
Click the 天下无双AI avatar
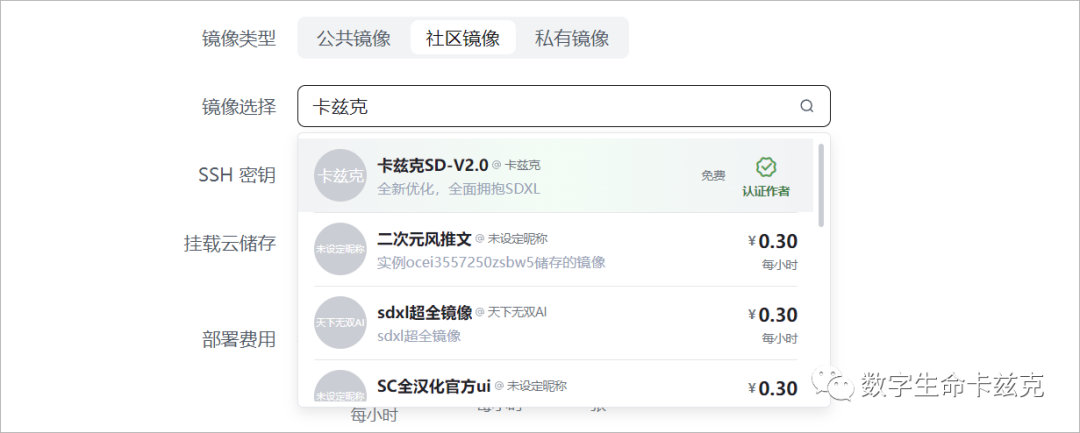pyautogui.click(x=340, y=323)
